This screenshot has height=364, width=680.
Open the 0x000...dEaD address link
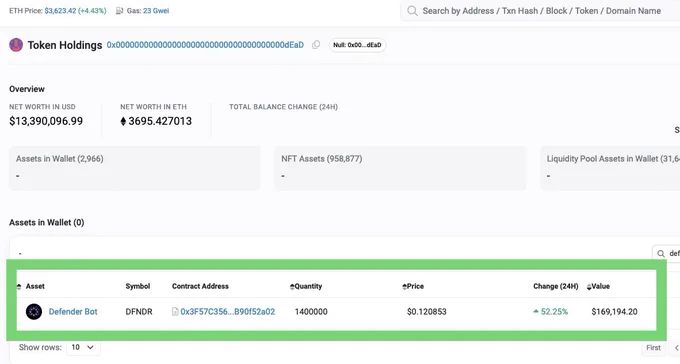pyautogui.click(x=205, y=45)
